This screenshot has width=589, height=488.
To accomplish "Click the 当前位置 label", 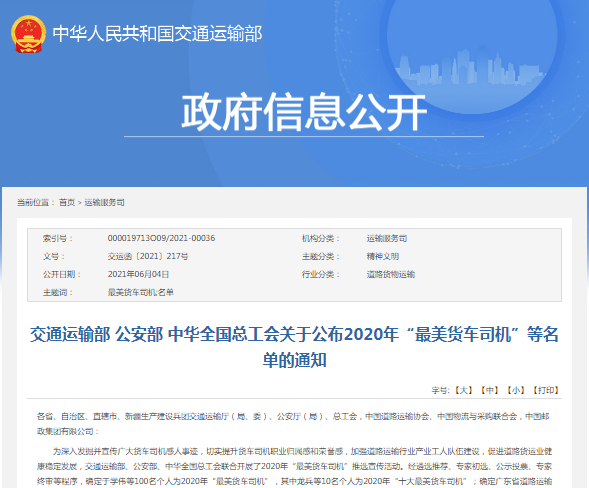I will tap(36, 202).
